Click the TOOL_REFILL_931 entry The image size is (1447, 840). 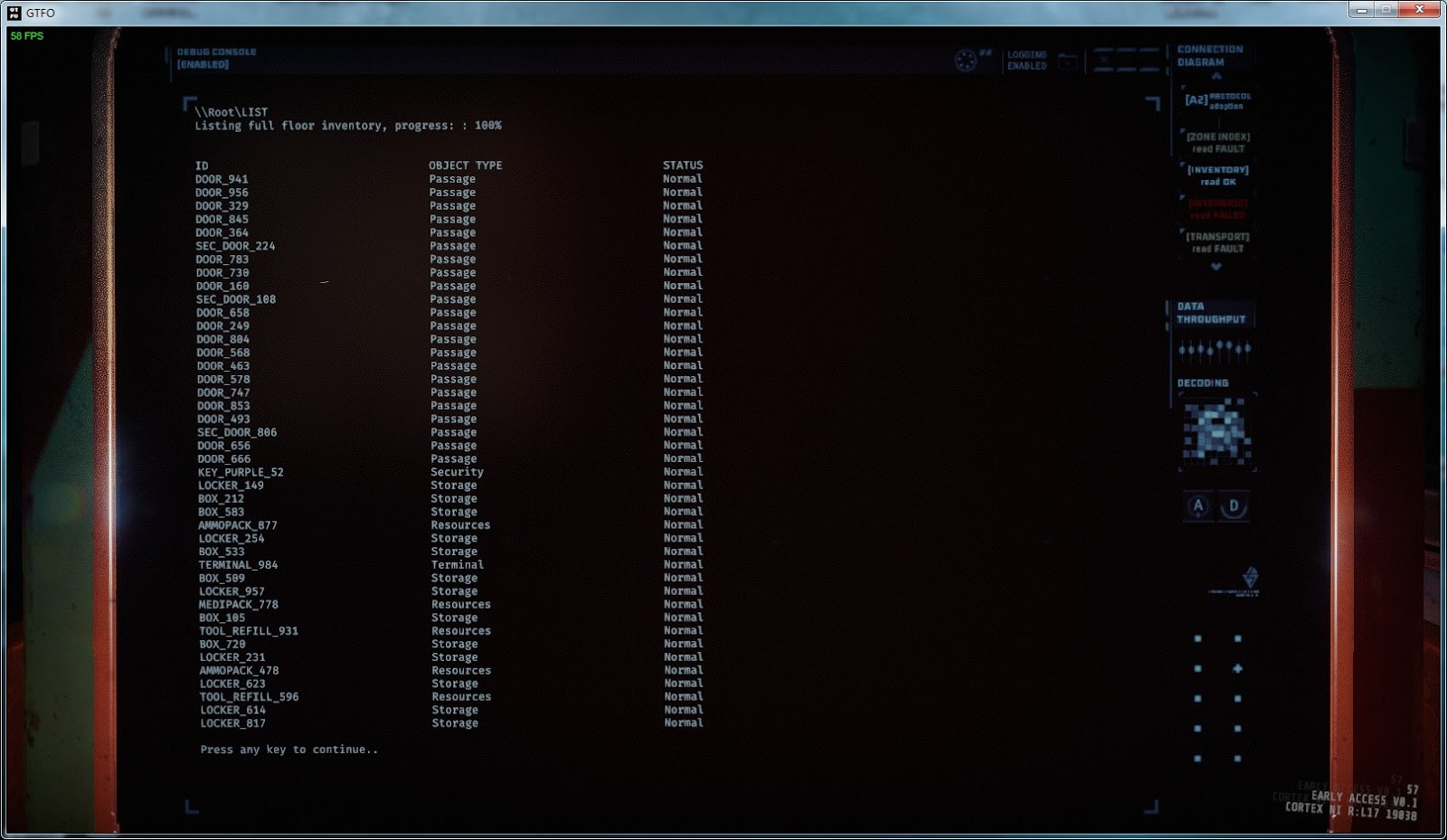[x=249, y=631]
